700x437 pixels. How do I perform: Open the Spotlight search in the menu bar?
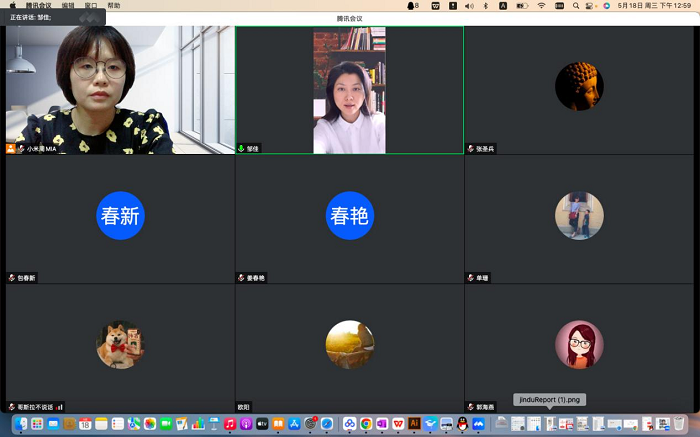coord(577,6)
